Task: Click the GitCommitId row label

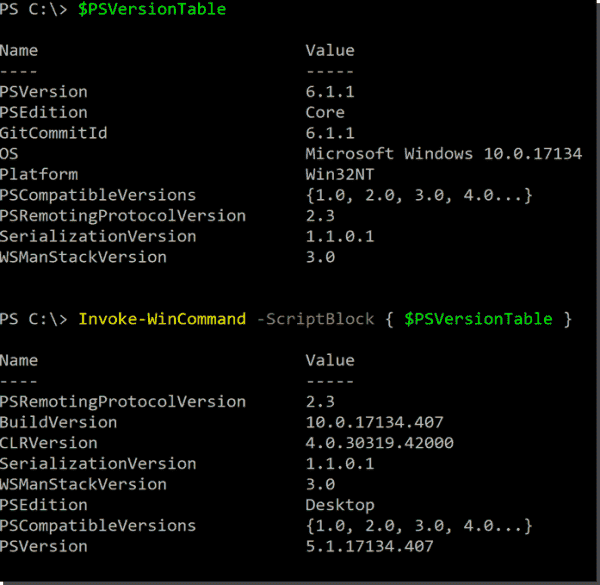Action: (x=54, y=133)
